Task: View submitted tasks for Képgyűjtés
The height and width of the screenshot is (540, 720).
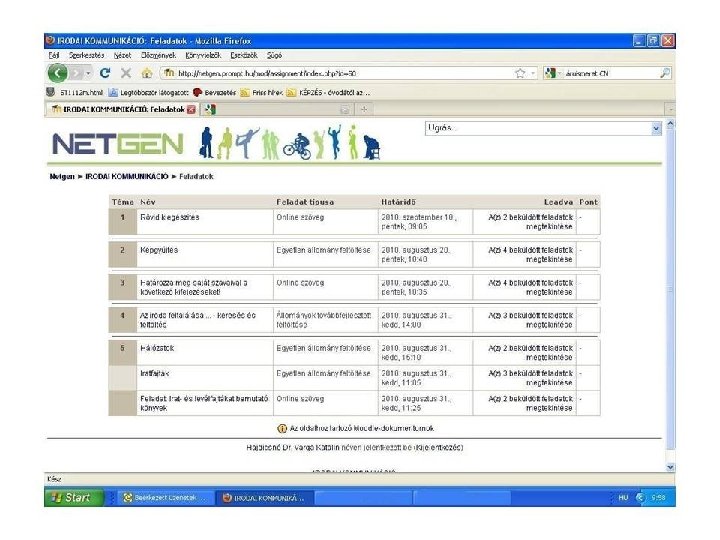Action: 530,255
